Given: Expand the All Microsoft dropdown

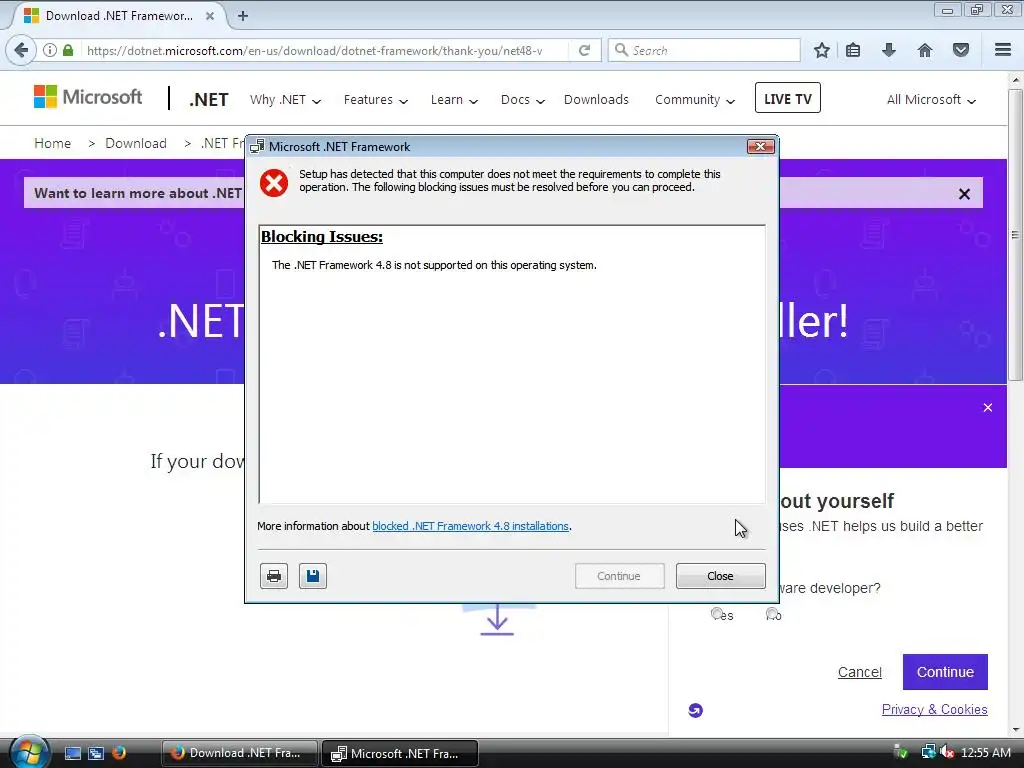Looking at the screenshot, I should tap(931, 100).
